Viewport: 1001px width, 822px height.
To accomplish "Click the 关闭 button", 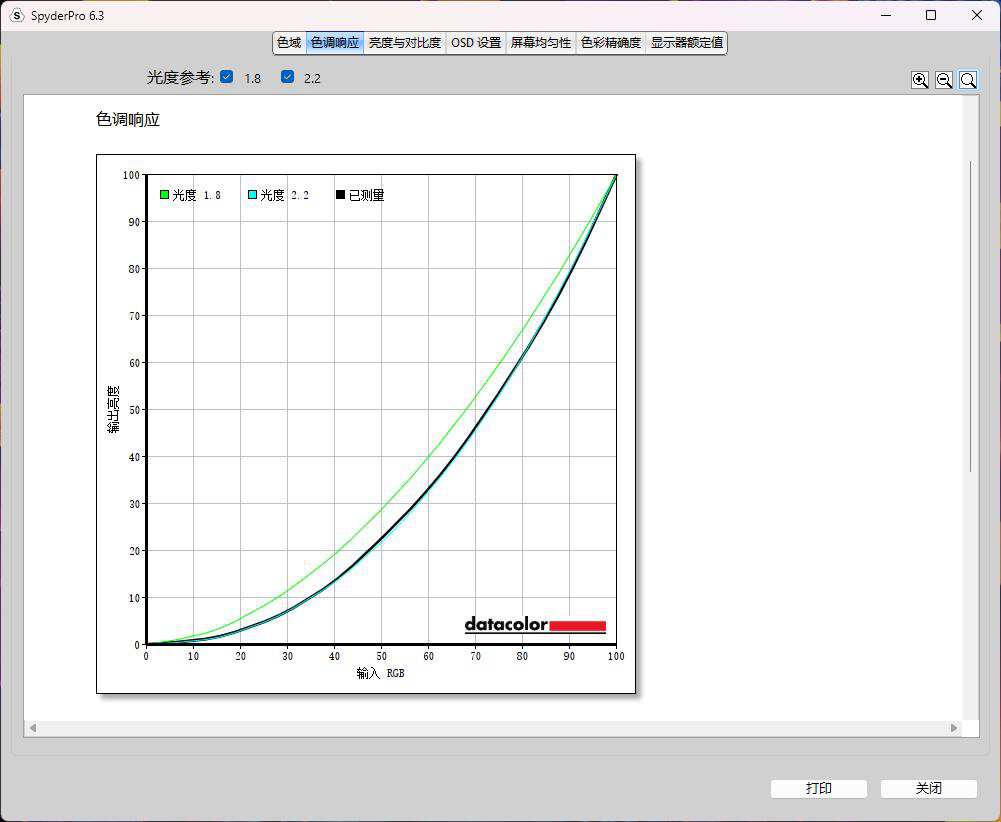I will [x=929, y=788].
